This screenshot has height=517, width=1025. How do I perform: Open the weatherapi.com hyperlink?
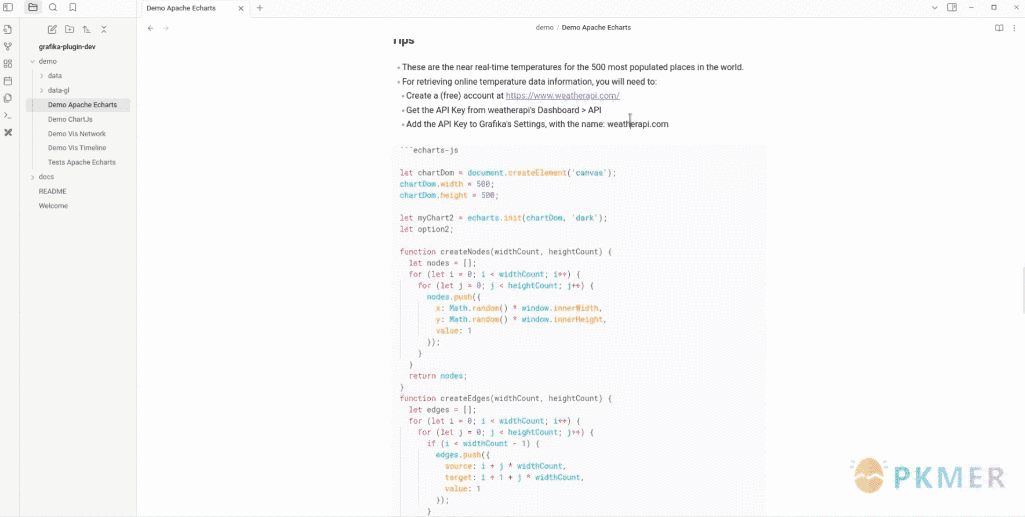tap(562, 96)
